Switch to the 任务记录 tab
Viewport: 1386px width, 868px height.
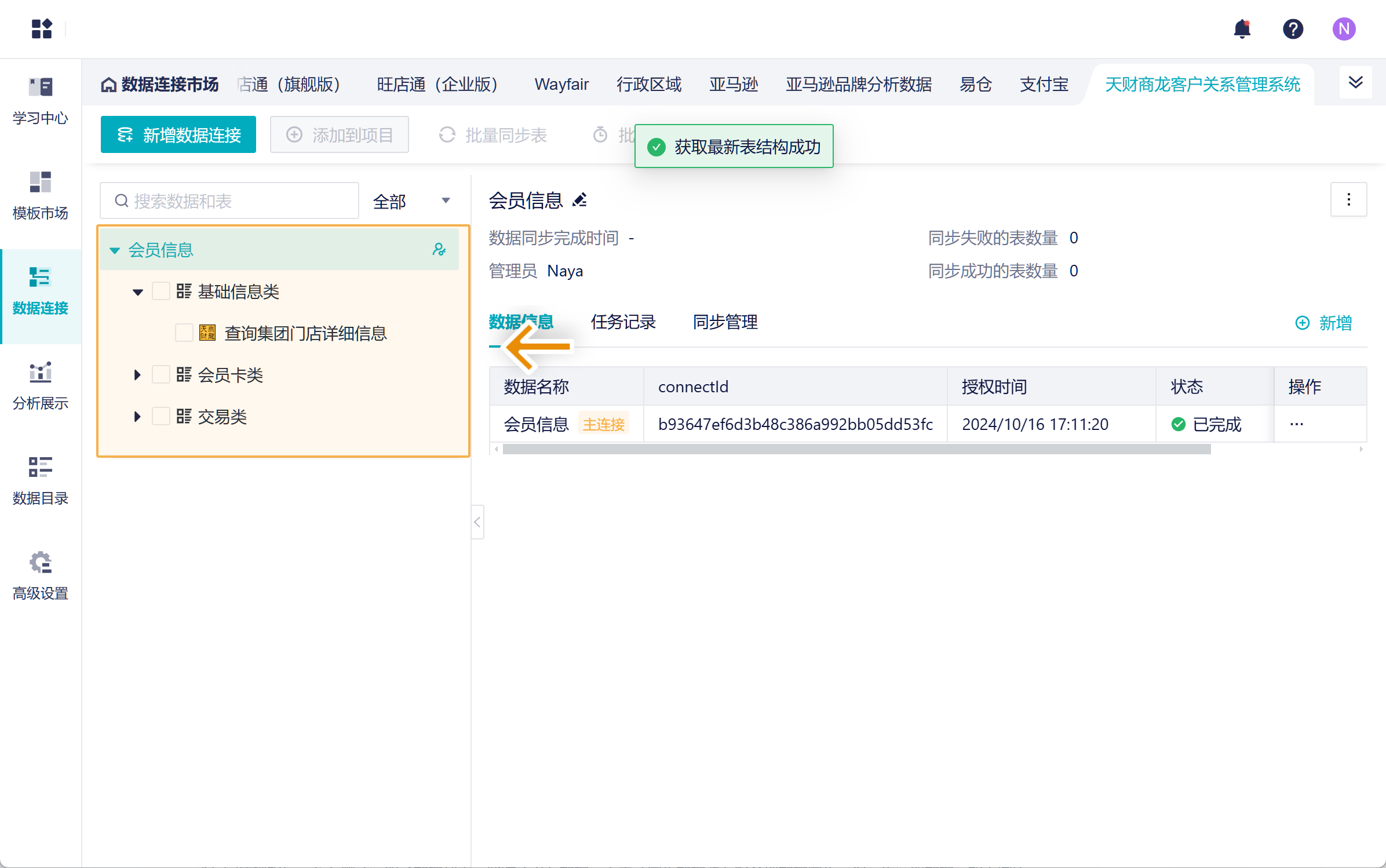[623, 322]
